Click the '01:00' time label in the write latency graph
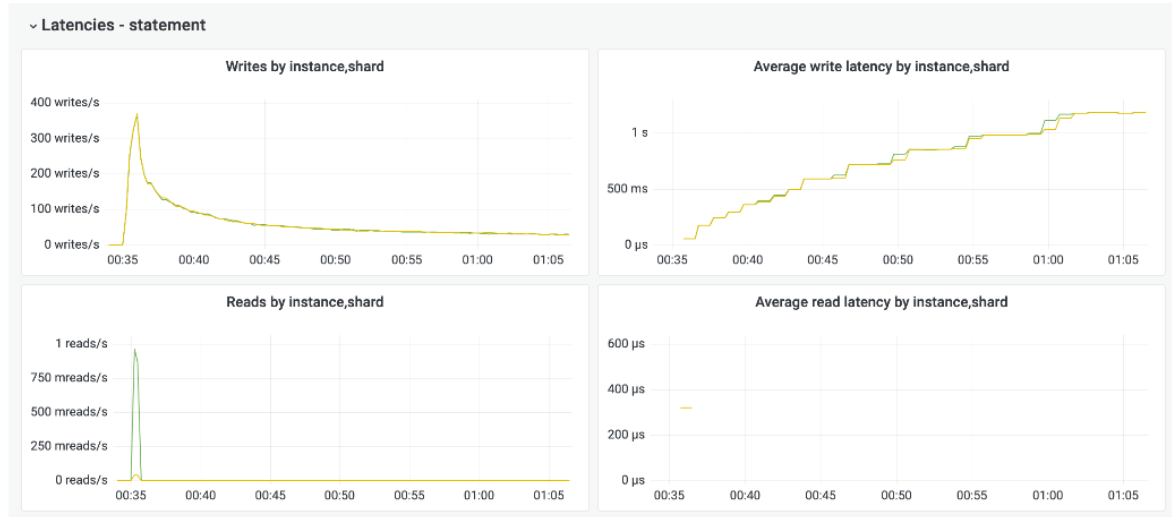Image resolution: width=1172 pixels, height=517 pixels. 1048,260
